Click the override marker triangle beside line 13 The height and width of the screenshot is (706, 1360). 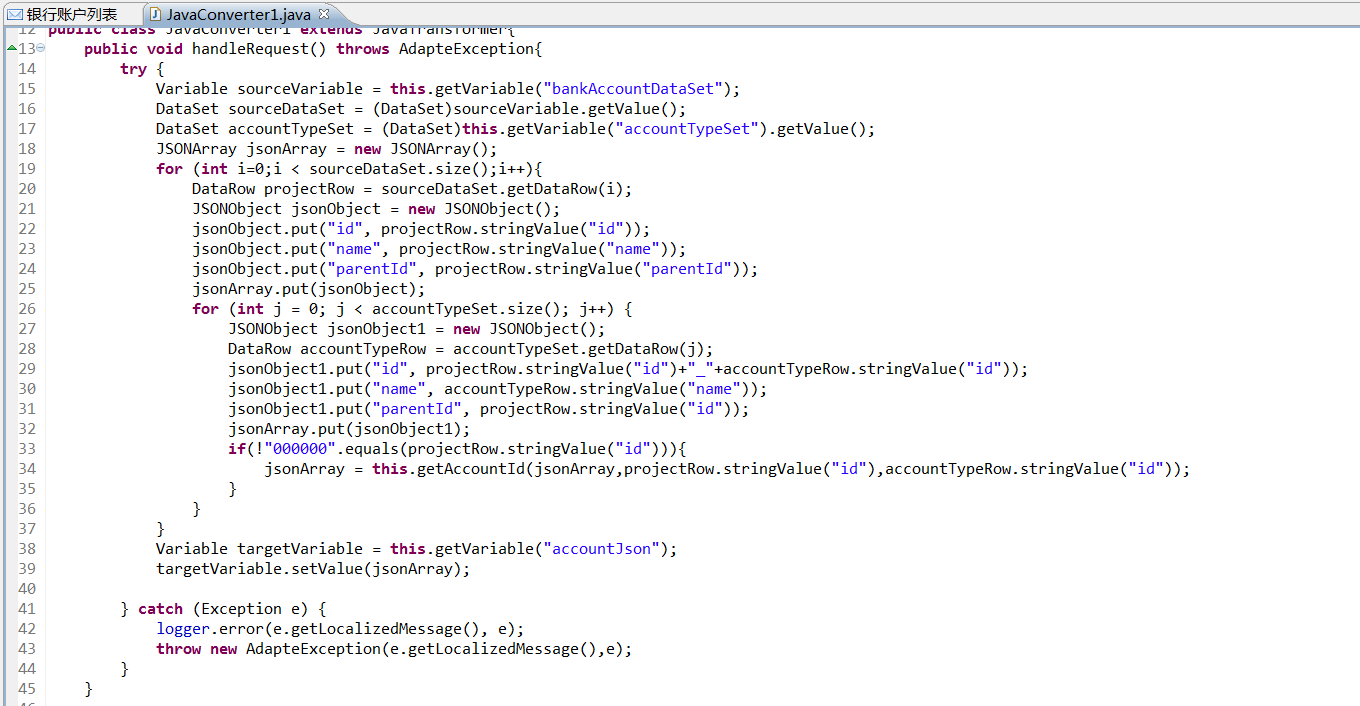coord(11,48)
